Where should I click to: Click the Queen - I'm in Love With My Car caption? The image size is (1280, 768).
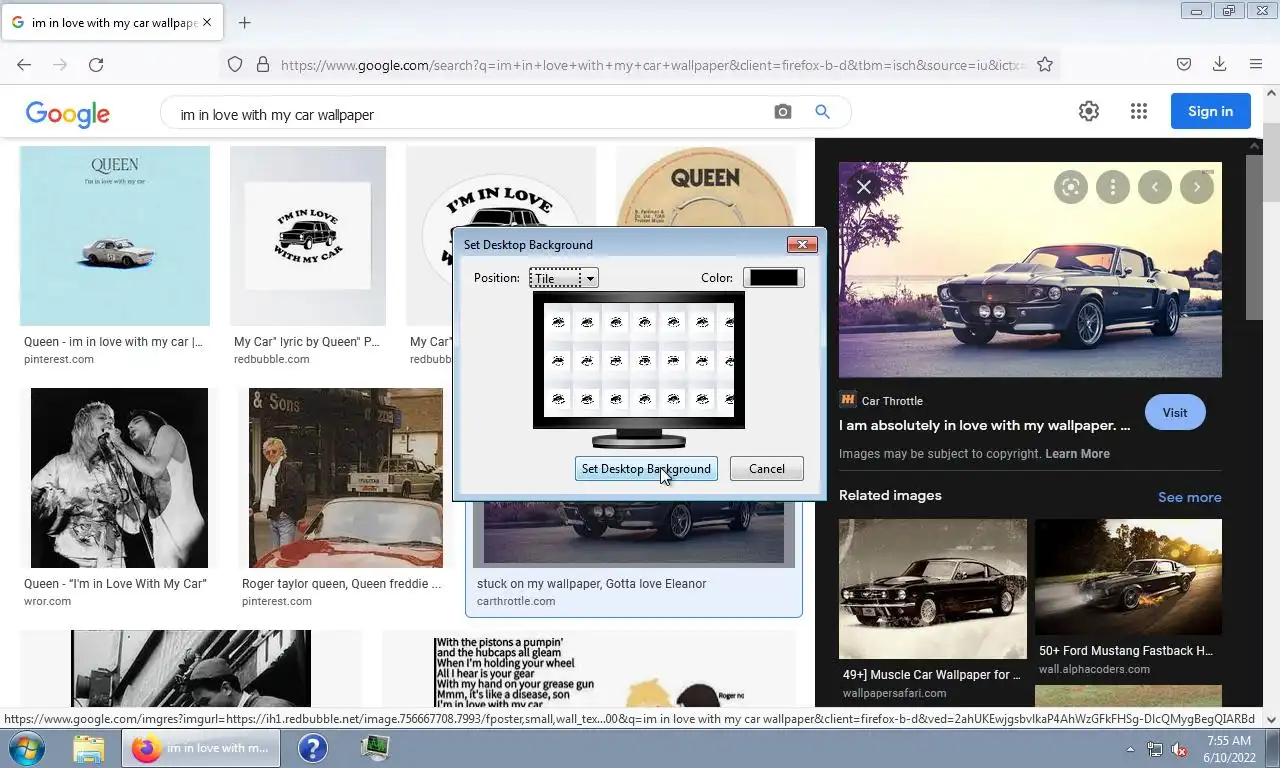pos(115,584)
